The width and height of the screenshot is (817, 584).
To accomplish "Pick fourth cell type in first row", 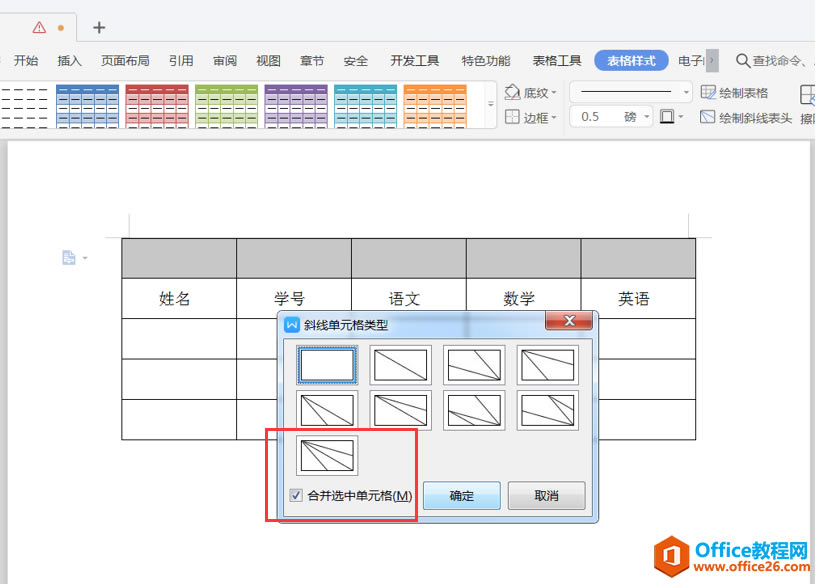I will tap(548, 365).
